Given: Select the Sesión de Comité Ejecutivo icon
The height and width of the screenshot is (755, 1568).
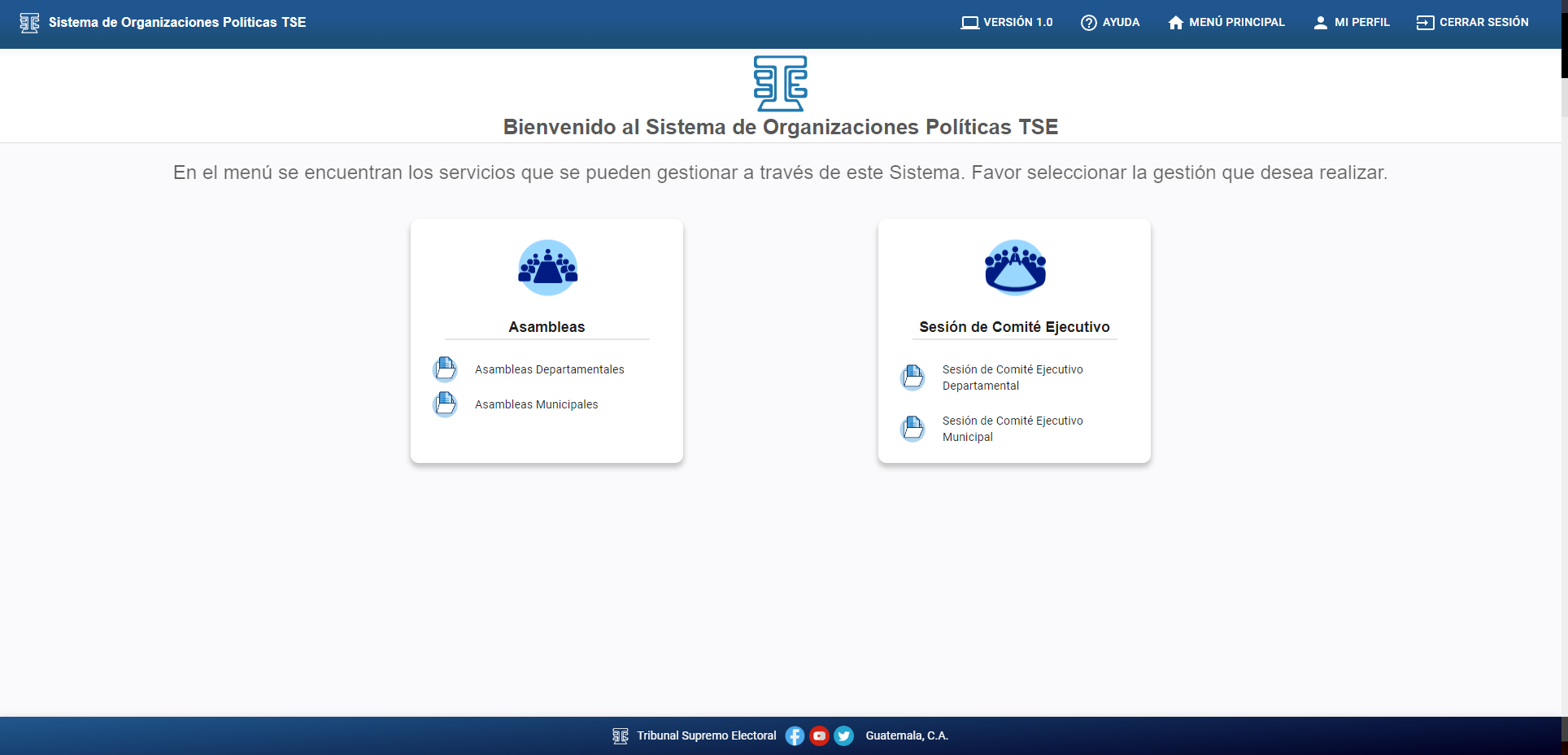Looking at the screenshot, I should [1014, 266].
